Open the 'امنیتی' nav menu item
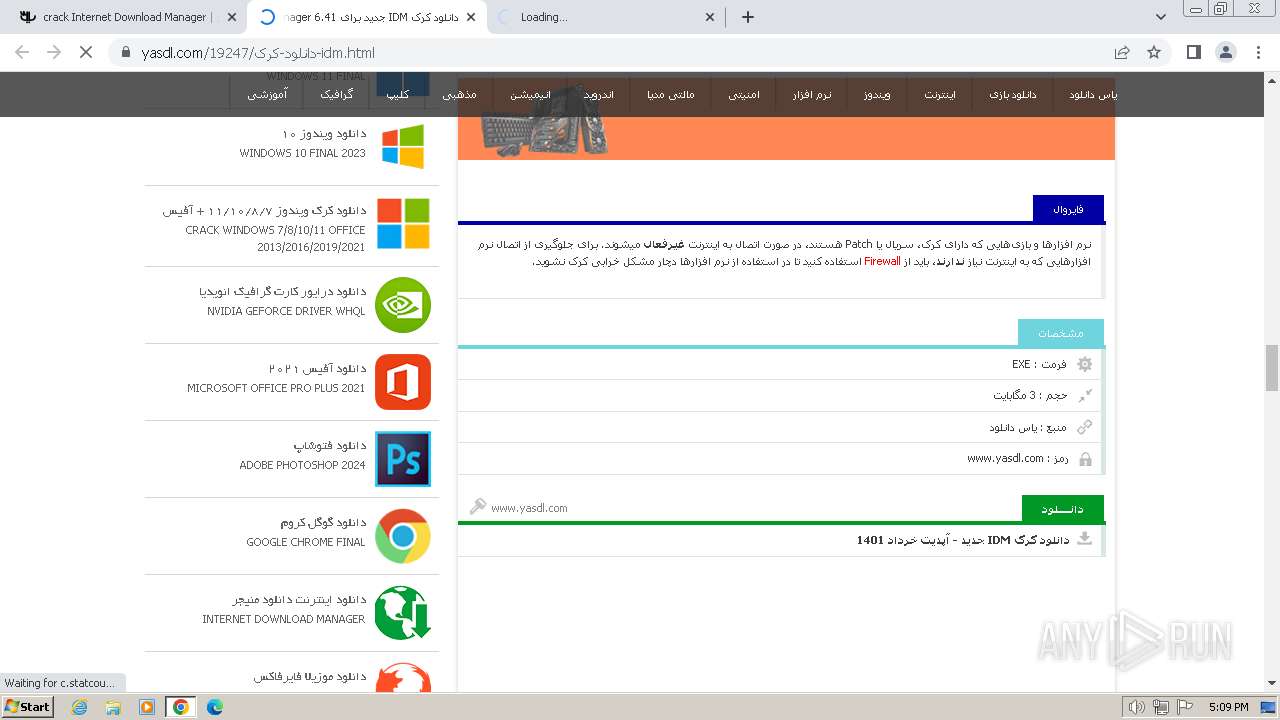The width and height of the screenshot is (1280, 720). coord(744,95)
